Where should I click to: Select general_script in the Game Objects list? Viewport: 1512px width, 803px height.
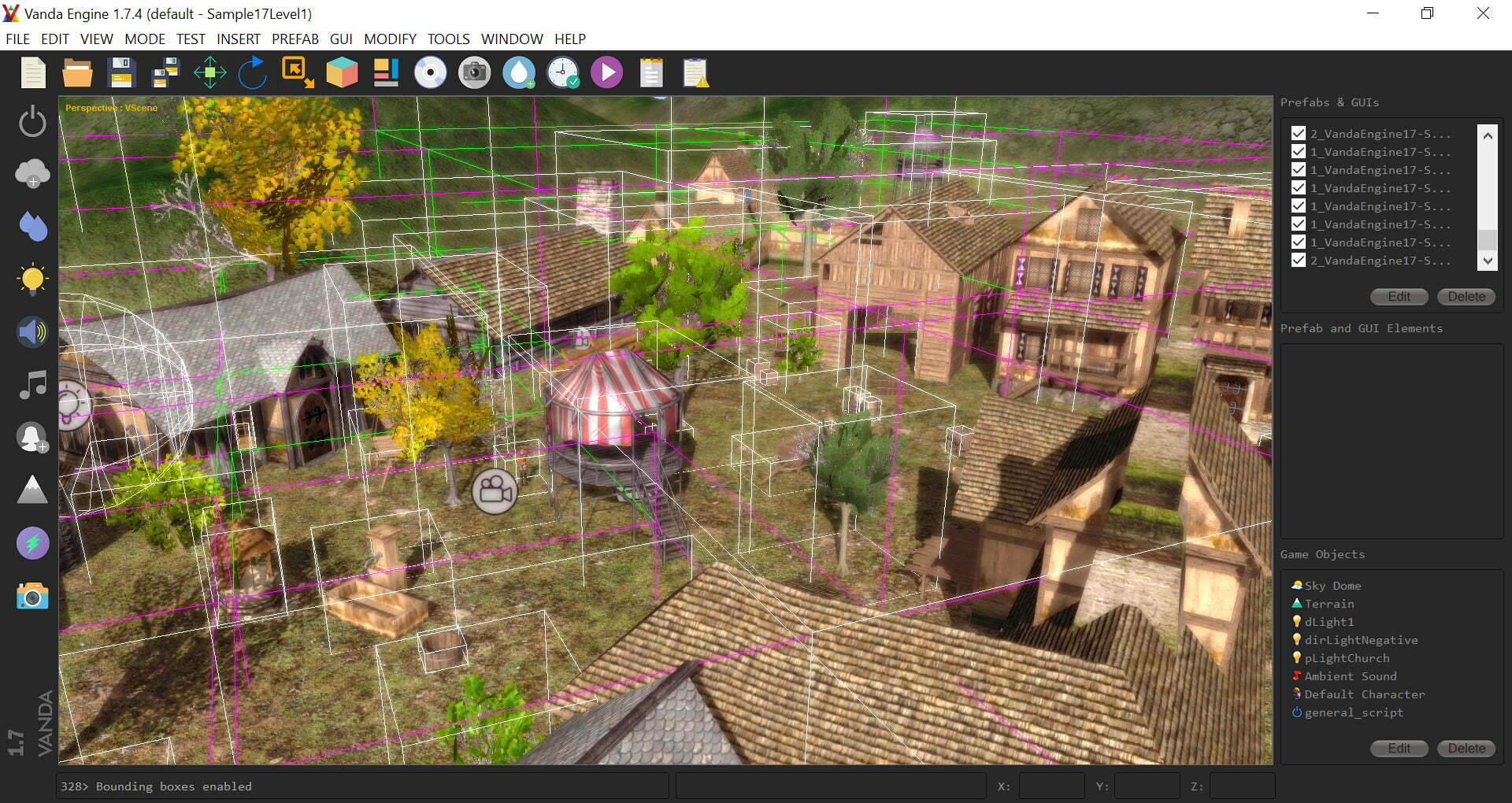coord(1353,712)
